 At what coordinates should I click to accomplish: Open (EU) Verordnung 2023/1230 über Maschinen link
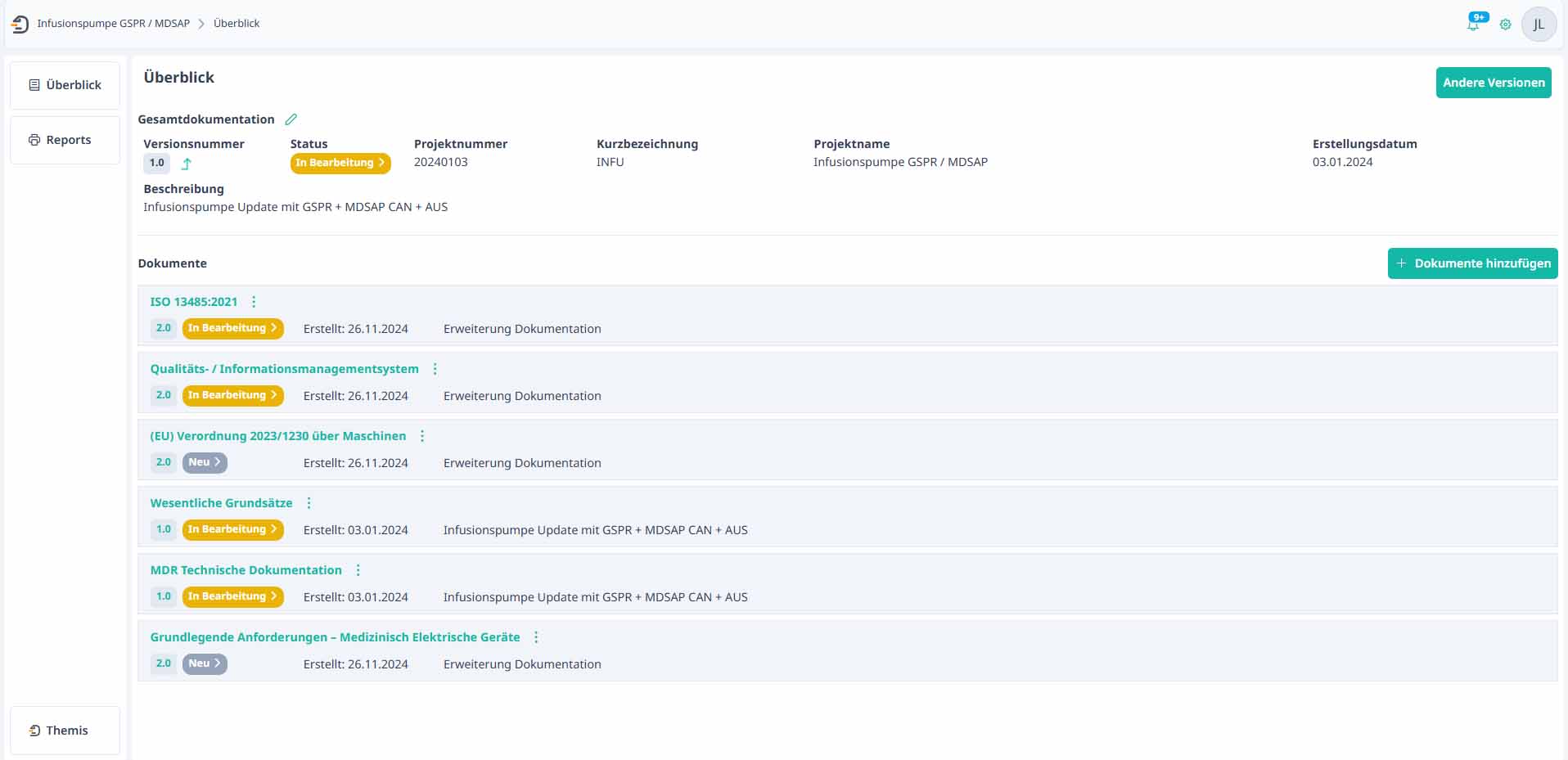click(278, 436)
